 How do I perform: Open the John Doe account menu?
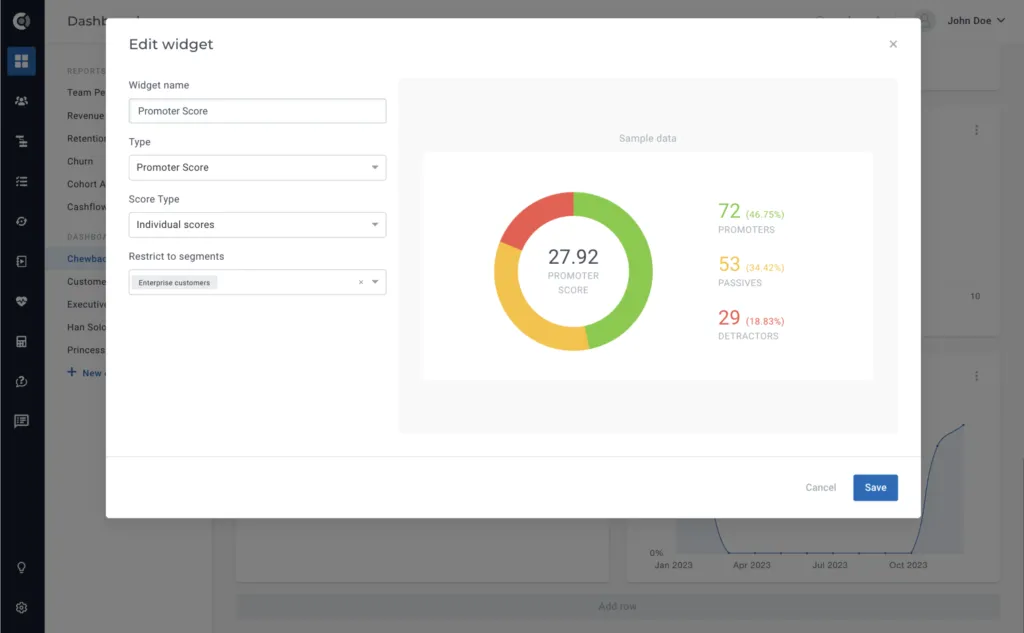(976, 21)
